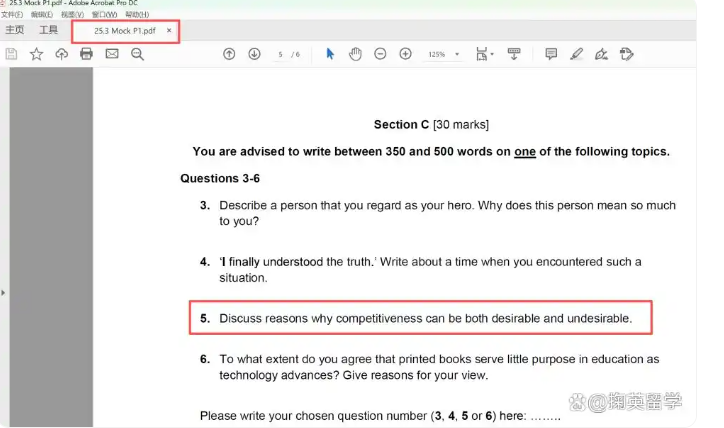Open the 主页 home tab
Viewport: 724px width, 428px height.
click(x=14, y=31)
